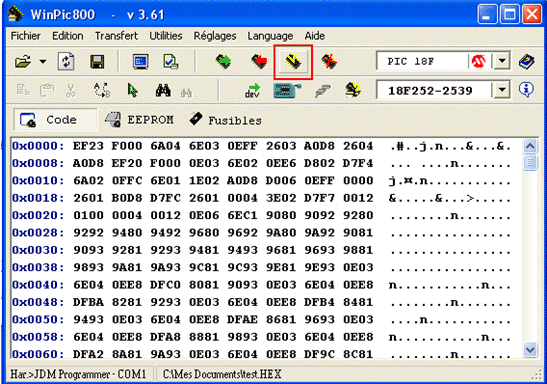The height and width of the screenshot is (384, 547).
Task: Click hex word 8C81 in last row
Action: (358, 354)
